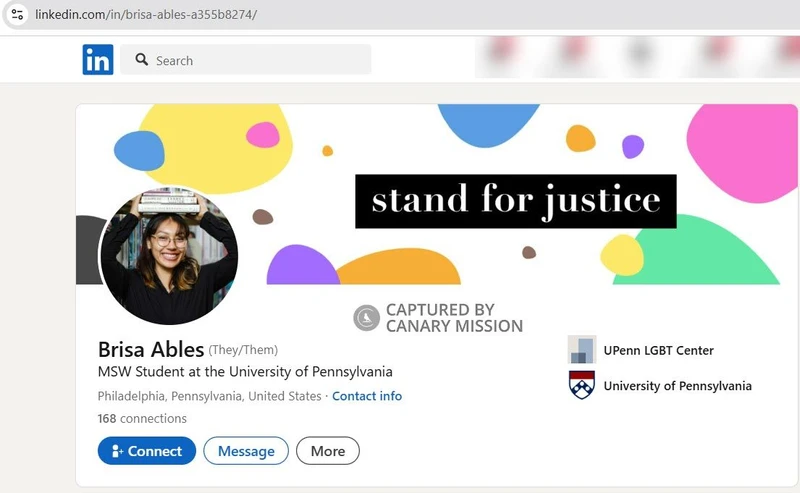Image resolution: width=800 pixels, height=493 pixels.
Task: Send a message via Message button
Action: coord(246,451)
